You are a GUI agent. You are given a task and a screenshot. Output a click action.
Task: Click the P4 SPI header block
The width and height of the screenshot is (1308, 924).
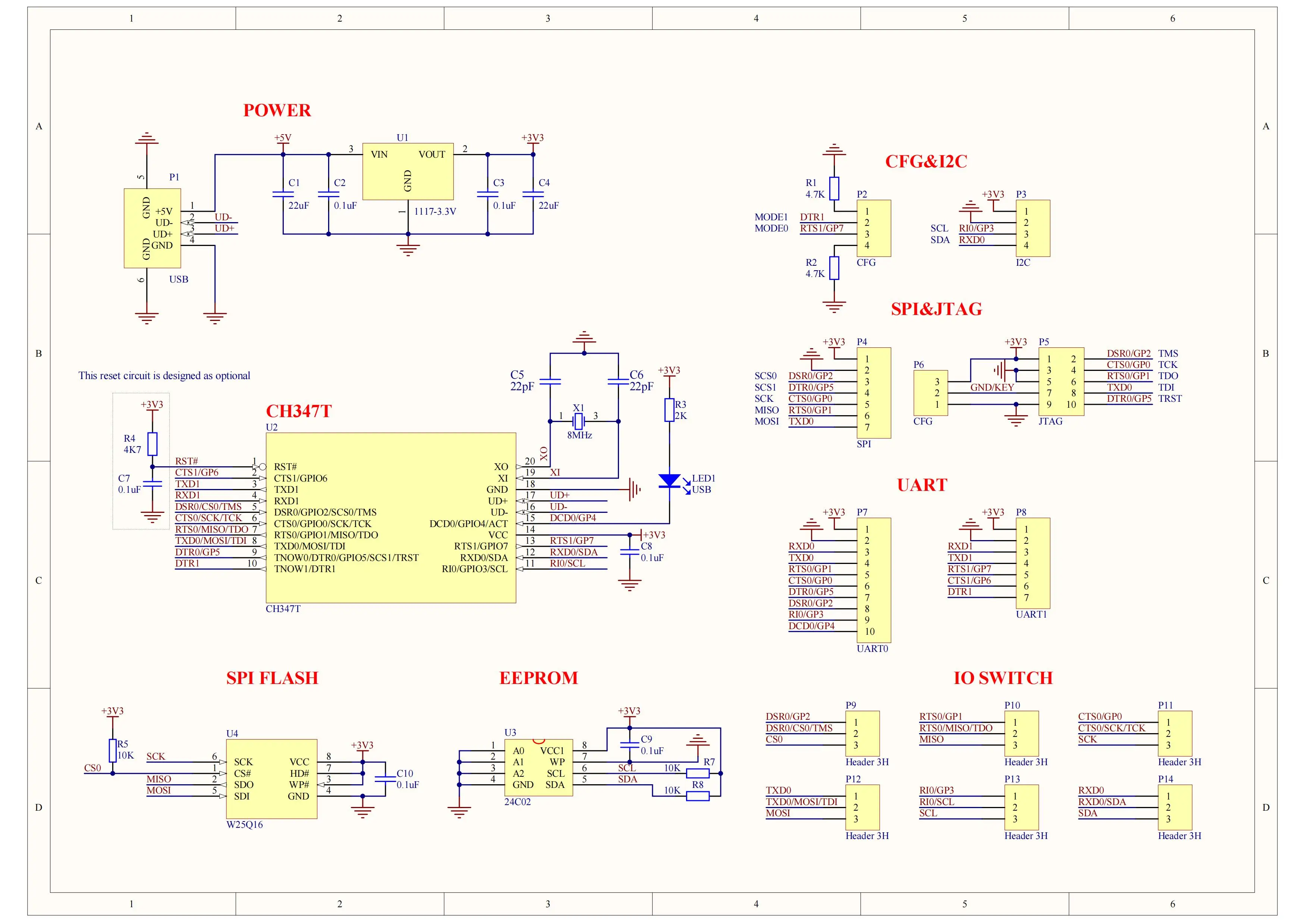(874, 393)
